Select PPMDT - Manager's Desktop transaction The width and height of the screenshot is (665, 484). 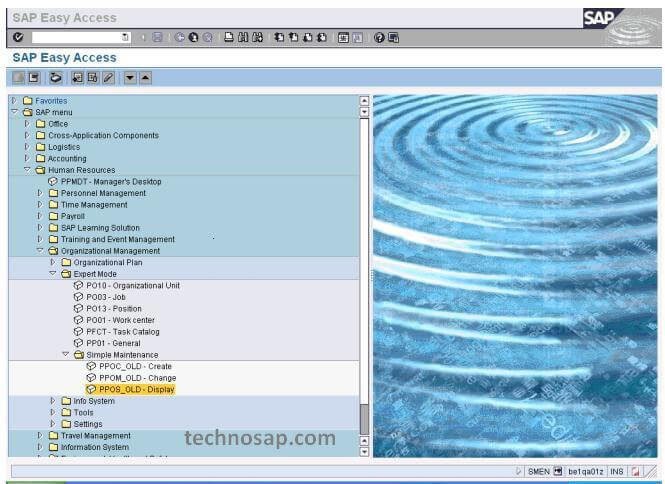tap(111, 182)
